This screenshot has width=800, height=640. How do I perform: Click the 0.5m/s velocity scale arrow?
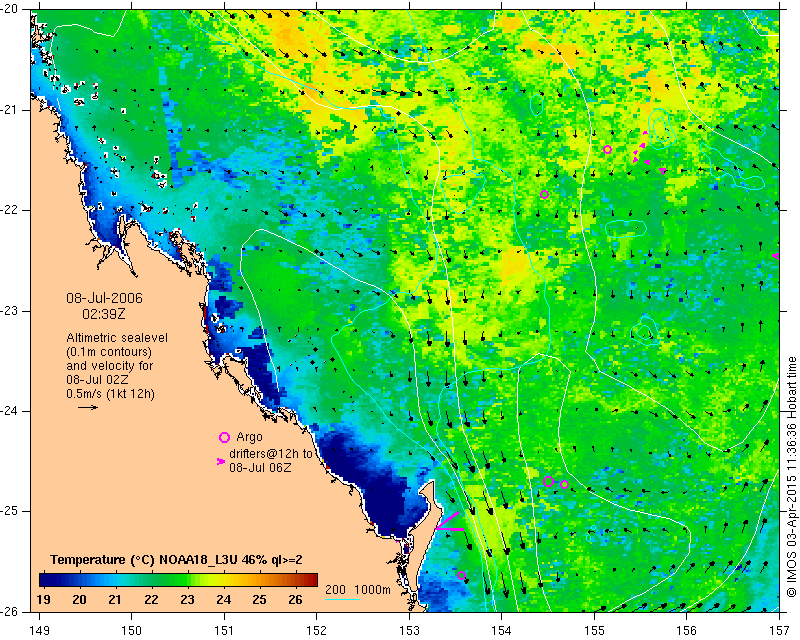click(x=88, y=407)
